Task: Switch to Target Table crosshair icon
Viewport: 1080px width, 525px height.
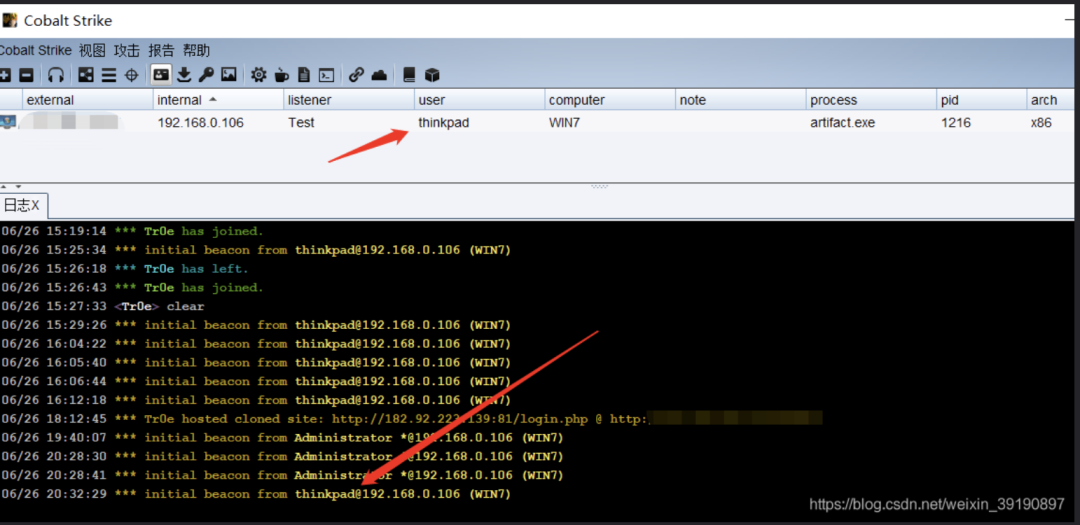Action: pos(132,75)
